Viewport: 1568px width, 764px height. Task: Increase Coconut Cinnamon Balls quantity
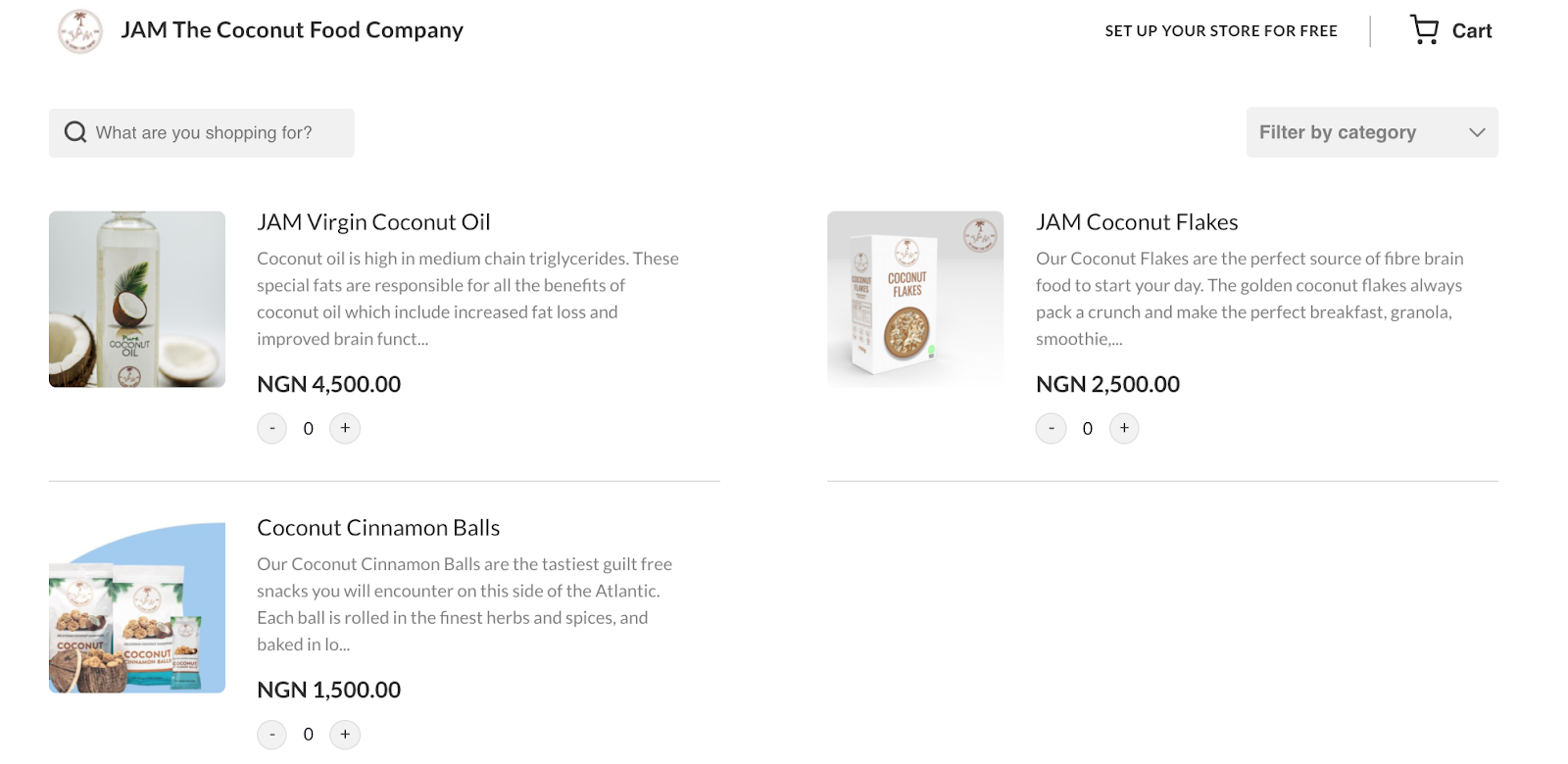pos(345,735)
